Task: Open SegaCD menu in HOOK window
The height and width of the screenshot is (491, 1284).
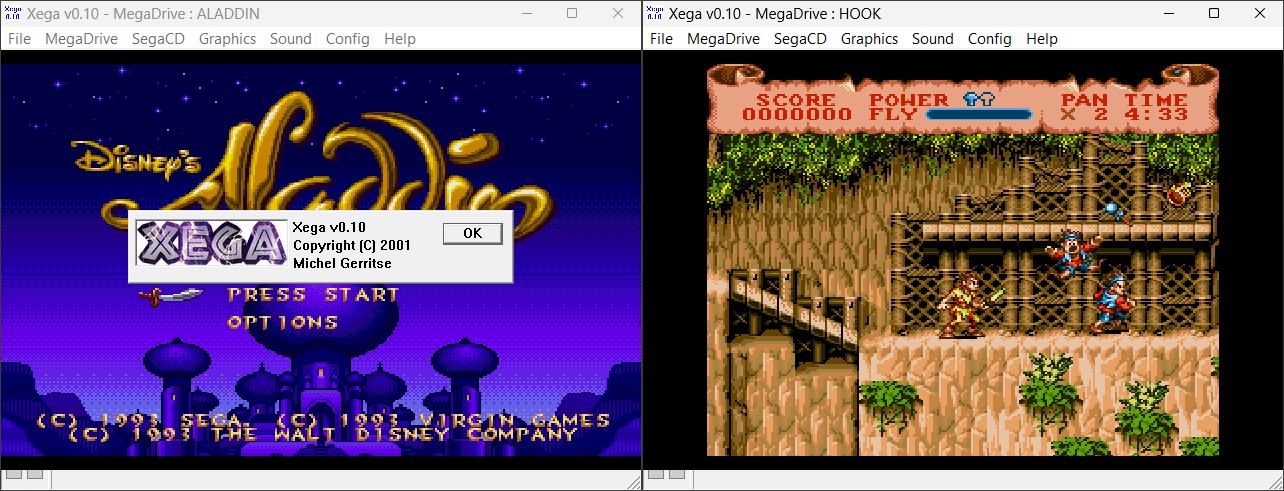Action: coord(800,39)
